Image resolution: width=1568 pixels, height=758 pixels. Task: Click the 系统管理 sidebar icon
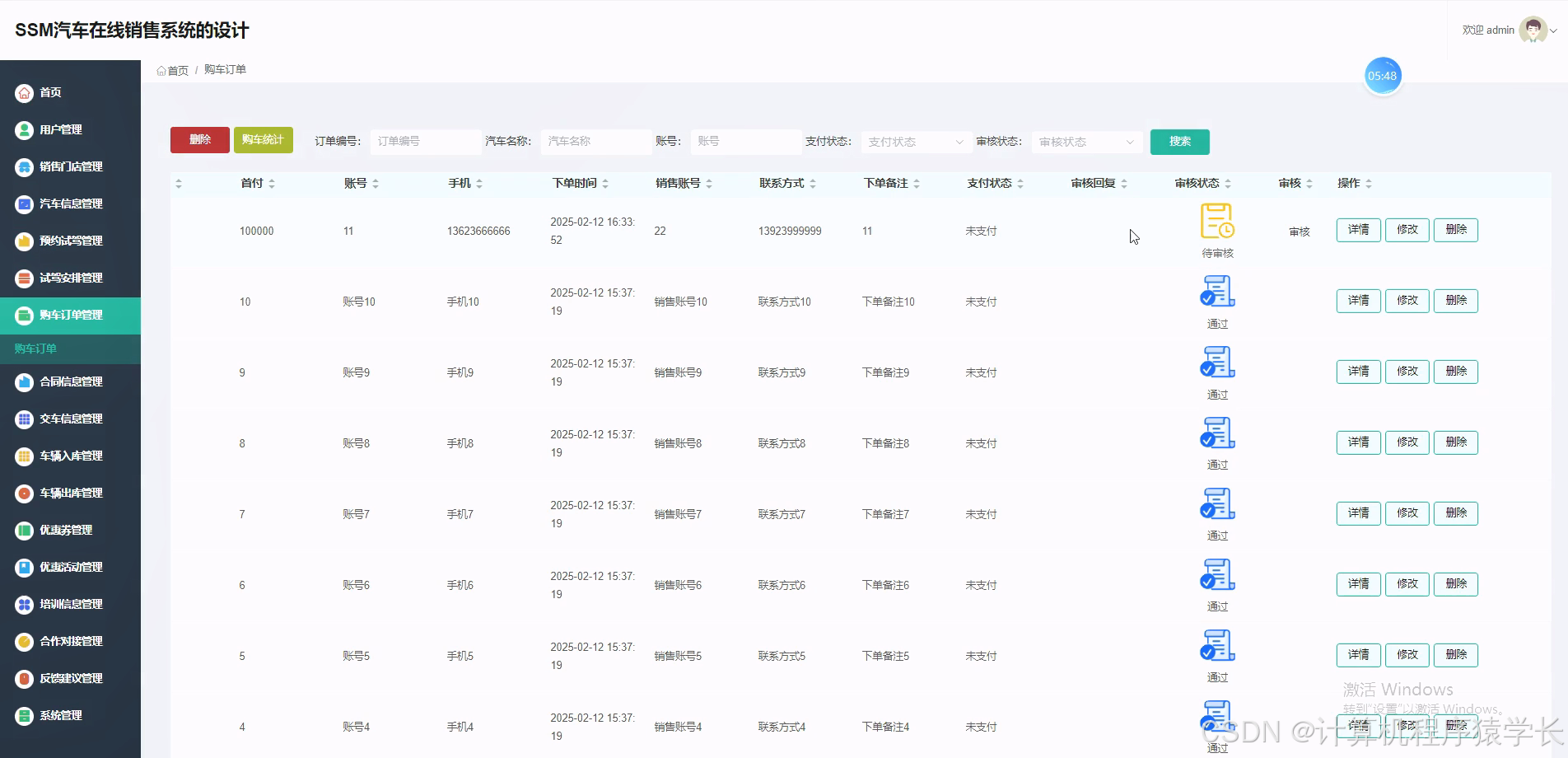pyautogui.click(x=25, y=716)
